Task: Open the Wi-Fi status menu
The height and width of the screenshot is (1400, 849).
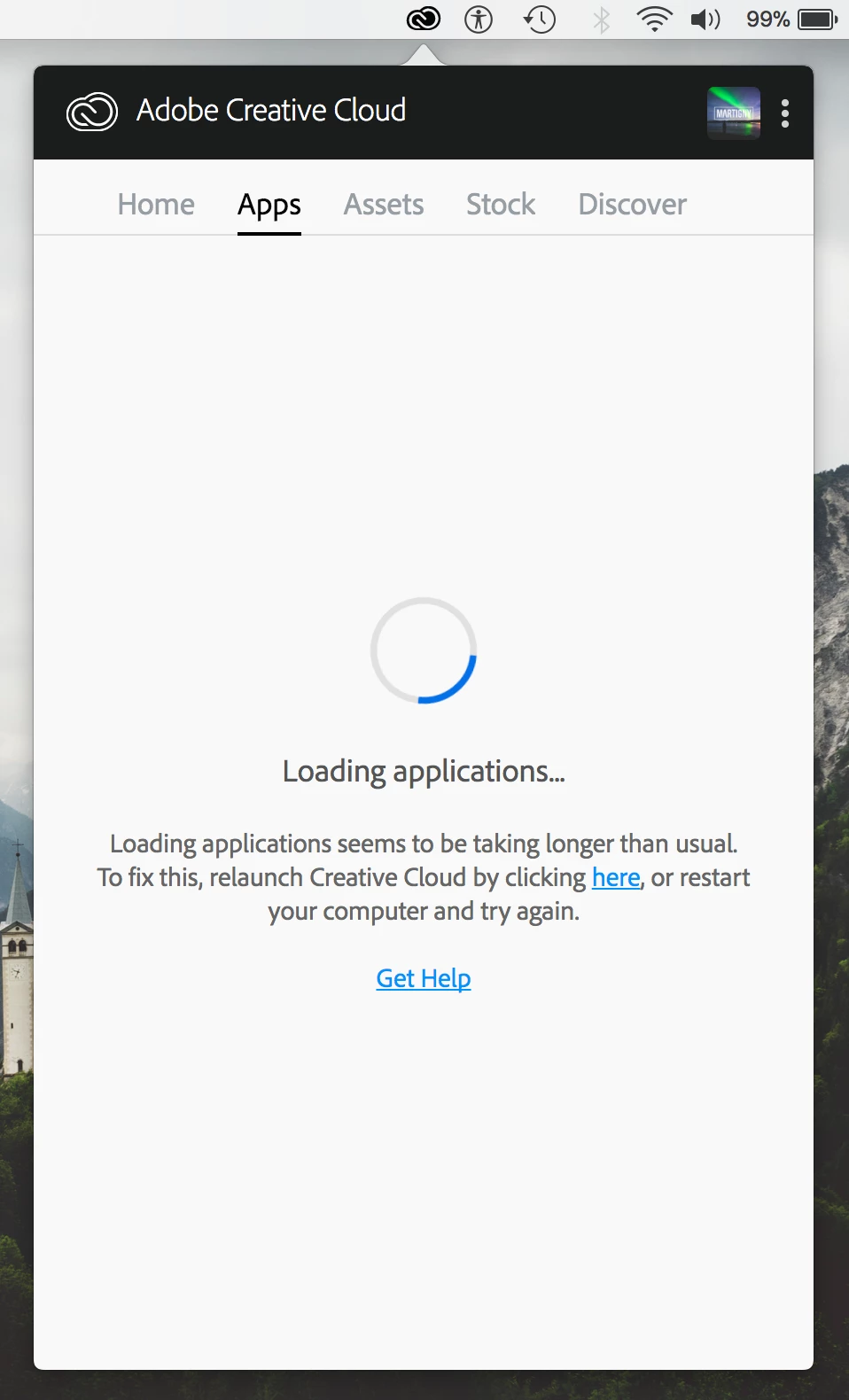Action: pos(654,19)
